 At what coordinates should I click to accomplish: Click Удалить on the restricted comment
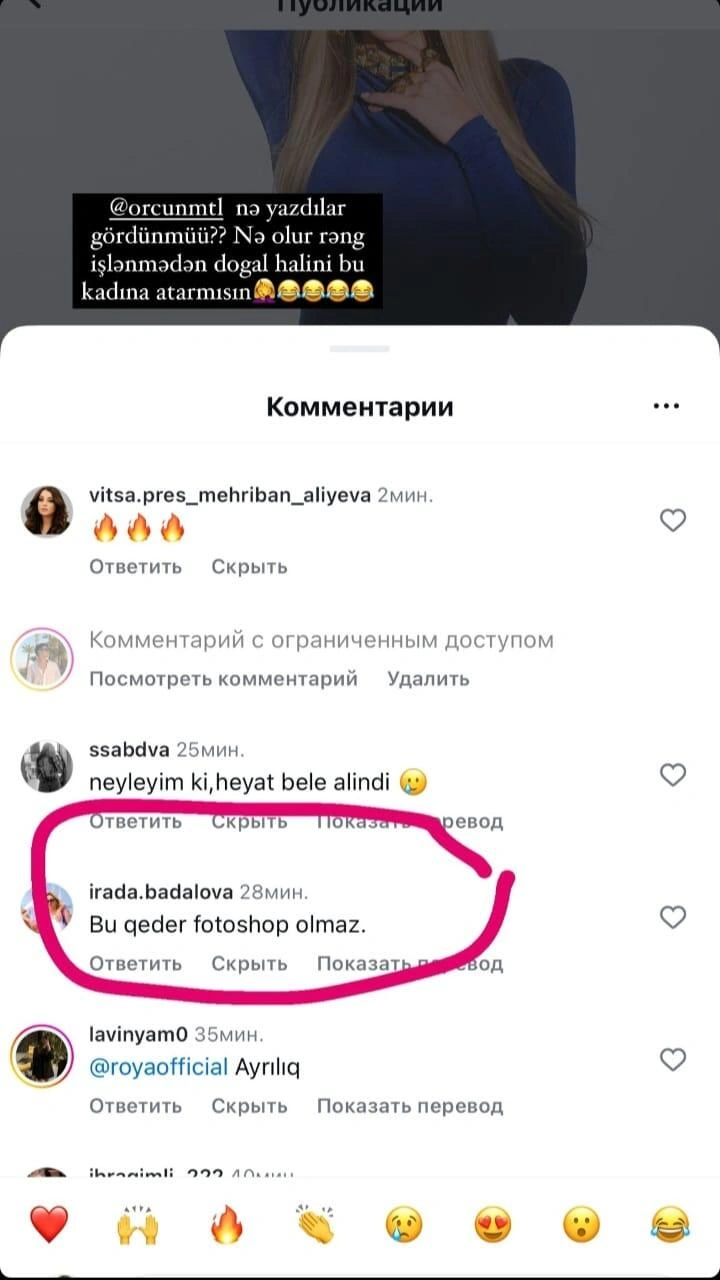point(428,679)
